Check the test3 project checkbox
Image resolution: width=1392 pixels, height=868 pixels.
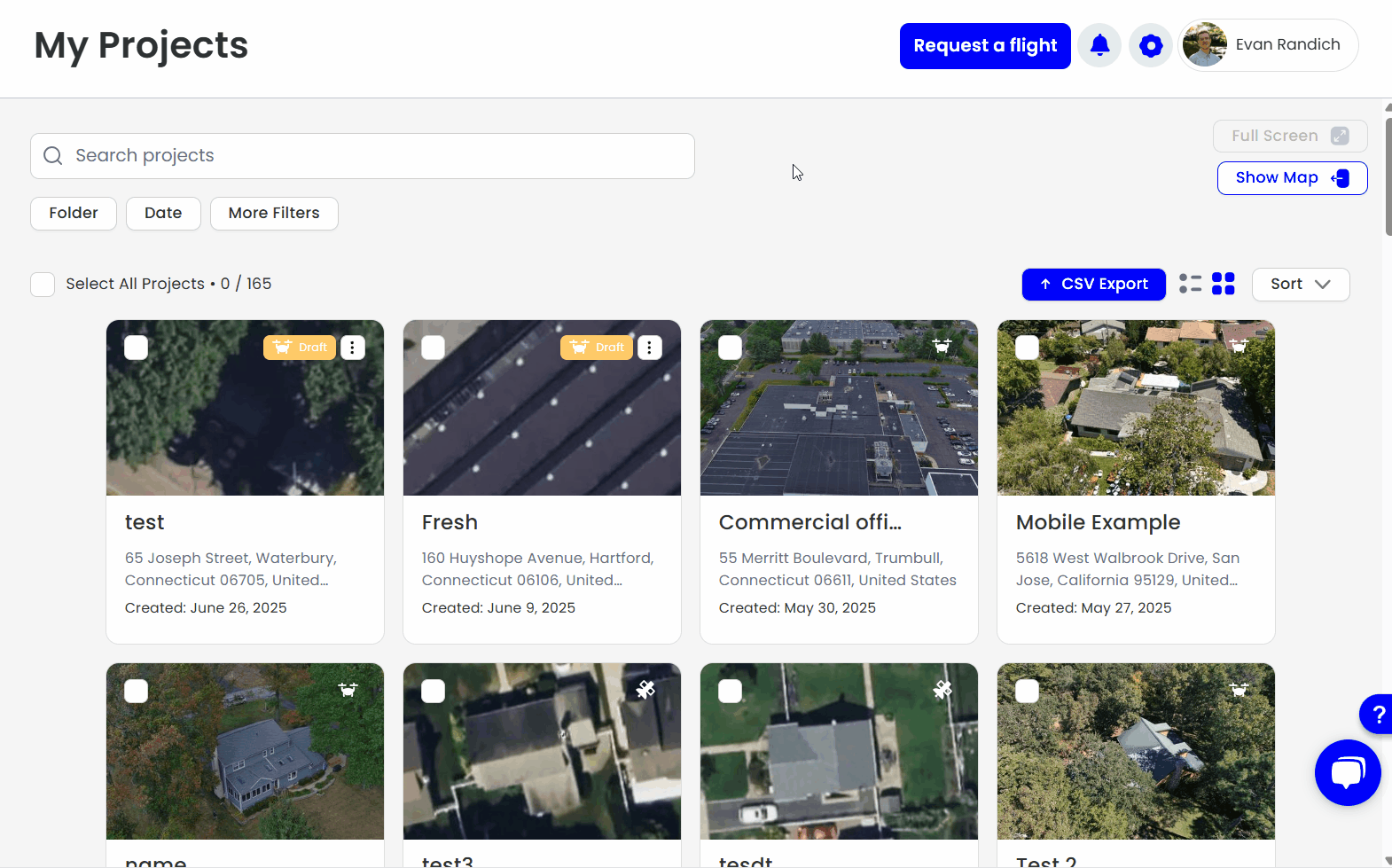pos(434,691)
